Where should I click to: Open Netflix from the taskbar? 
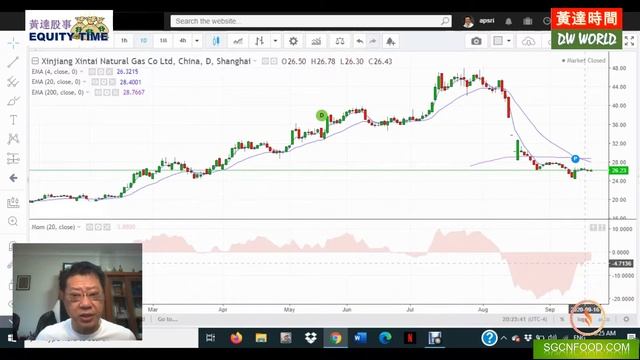[x=410, y=338]
